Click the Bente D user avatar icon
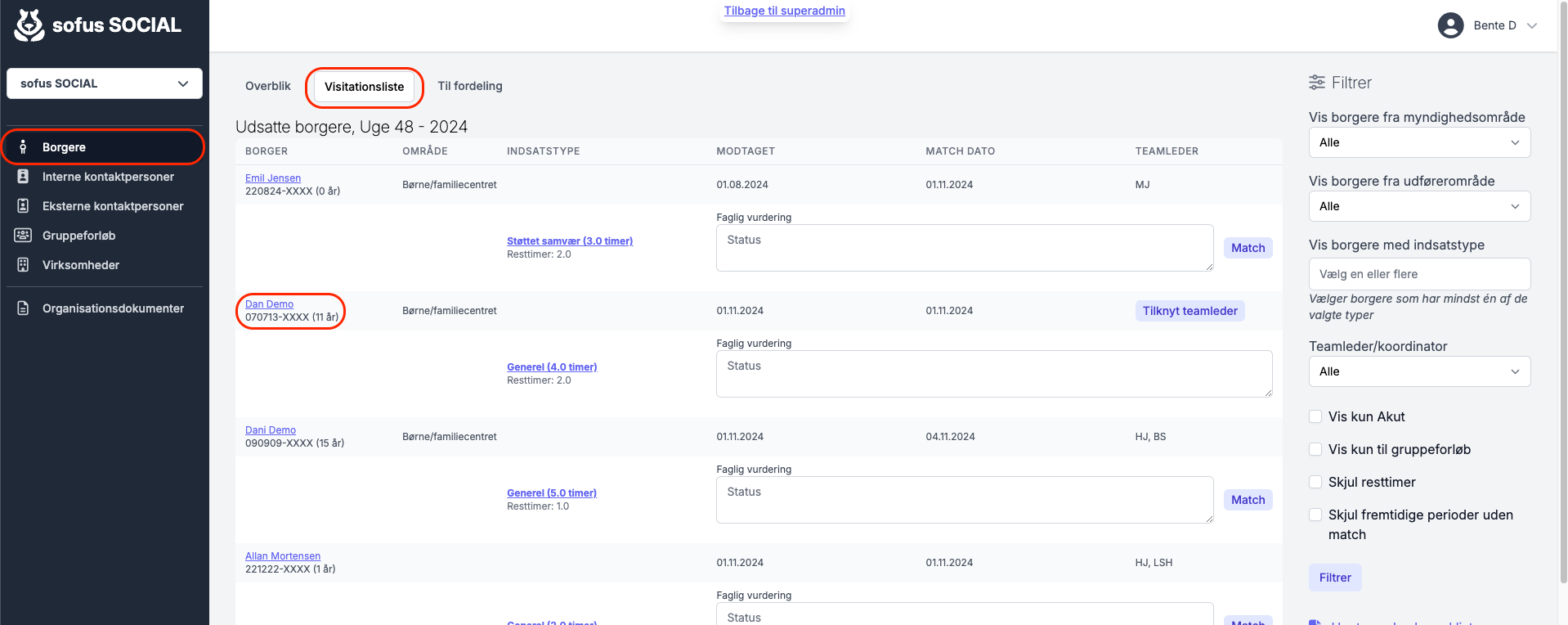 click(x=1450, y=25)
